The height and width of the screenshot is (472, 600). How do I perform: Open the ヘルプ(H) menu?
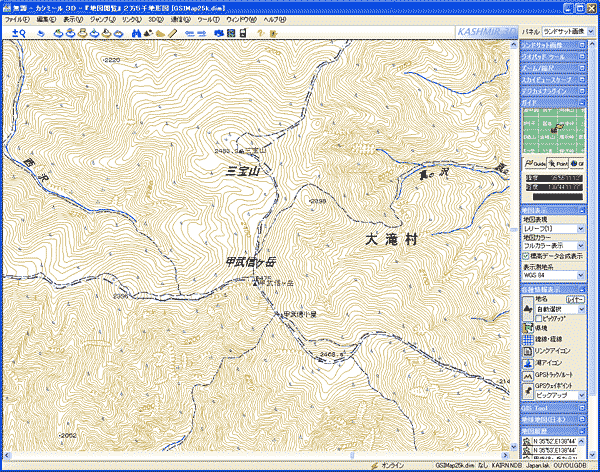274,20
